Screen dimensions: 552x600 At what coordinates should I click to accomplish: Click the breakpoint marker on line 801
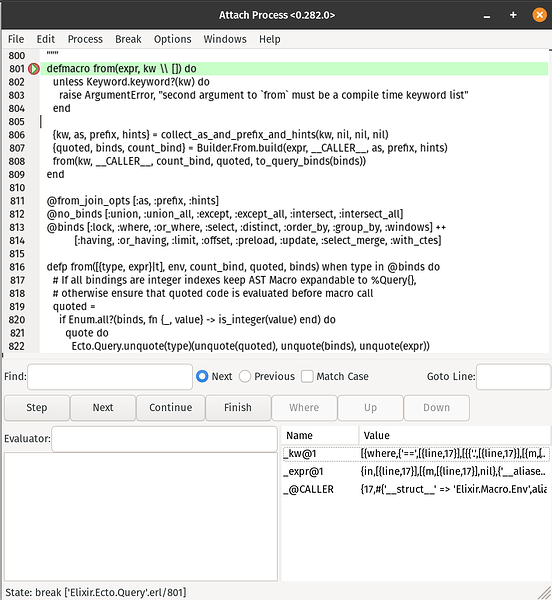pos(34,69)
